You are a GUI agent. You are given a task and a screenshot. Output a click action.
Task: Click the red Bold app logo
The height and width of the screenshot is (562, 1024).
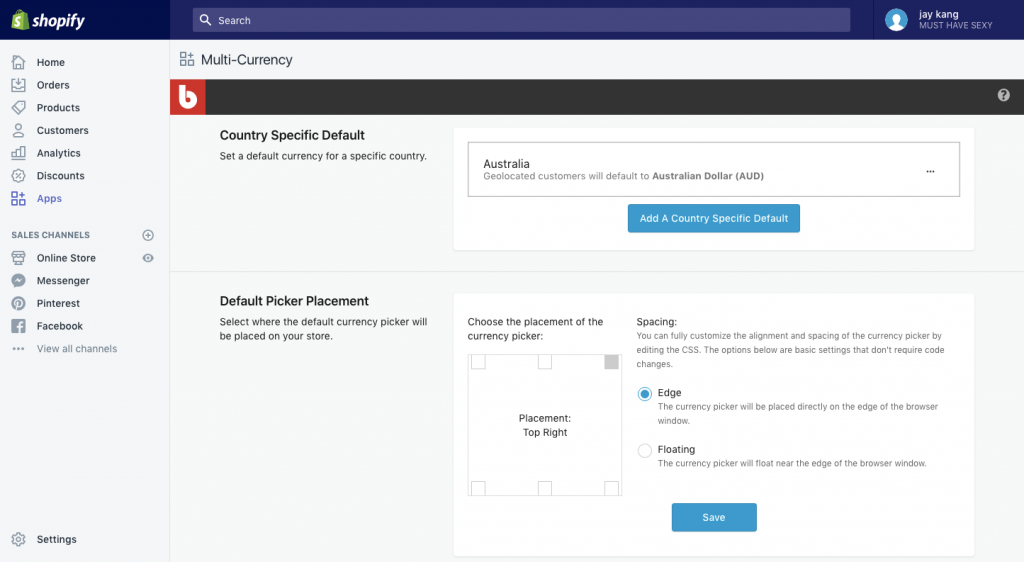tap(186, 96)
